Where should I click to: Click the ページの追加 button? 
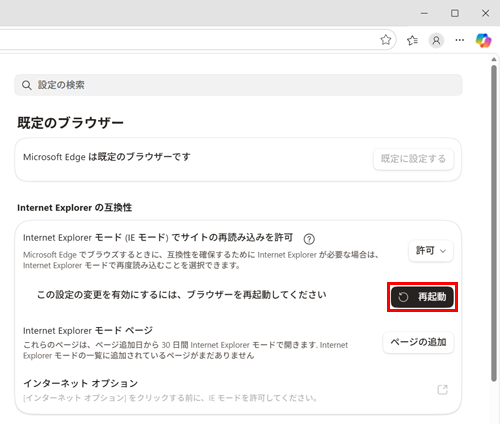tap(418, 342)
